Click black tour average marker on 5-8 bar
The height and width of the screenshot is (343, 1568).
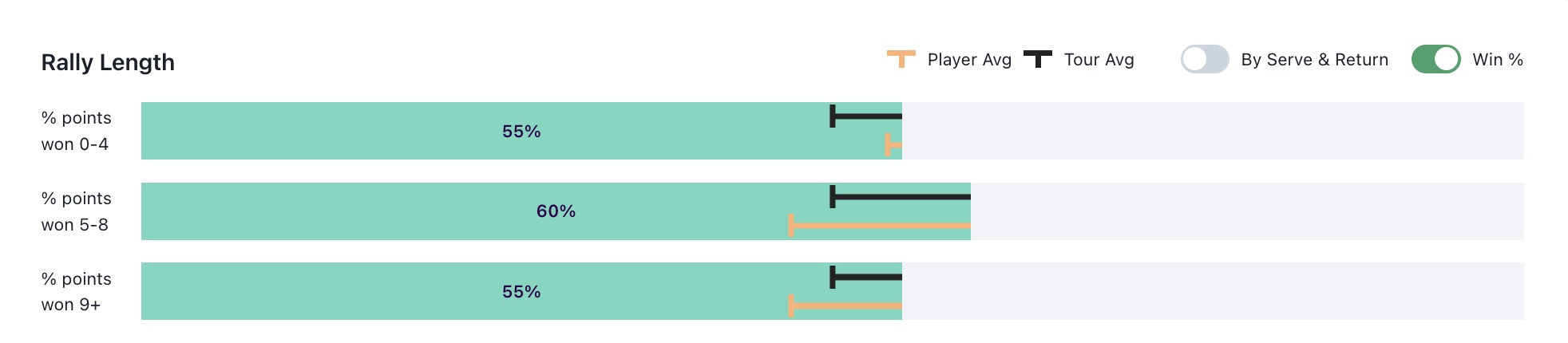click(833, 197)
